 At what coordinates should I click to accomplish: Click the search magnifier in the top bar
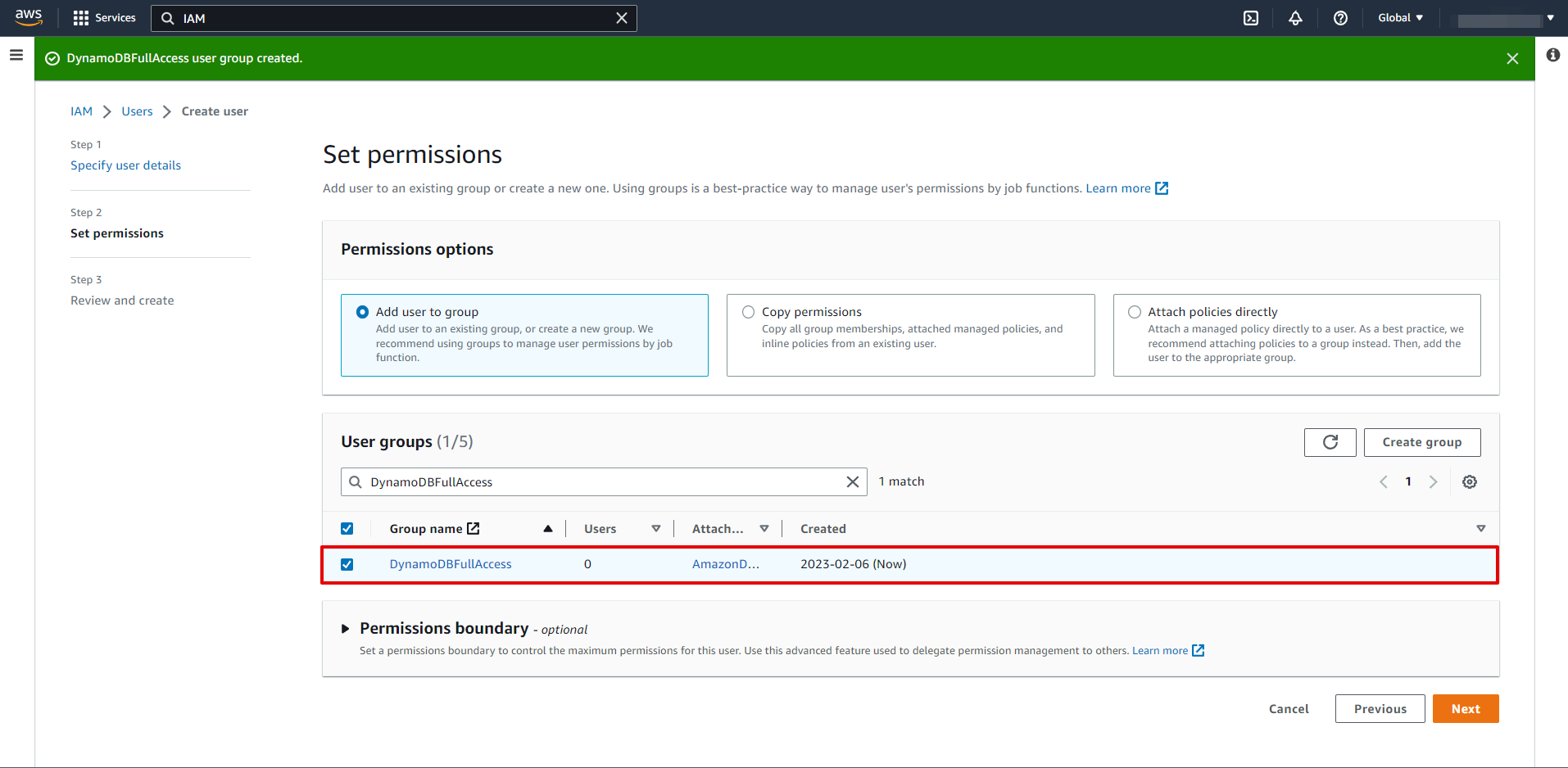pyautogui.click(x=167, y=18)
